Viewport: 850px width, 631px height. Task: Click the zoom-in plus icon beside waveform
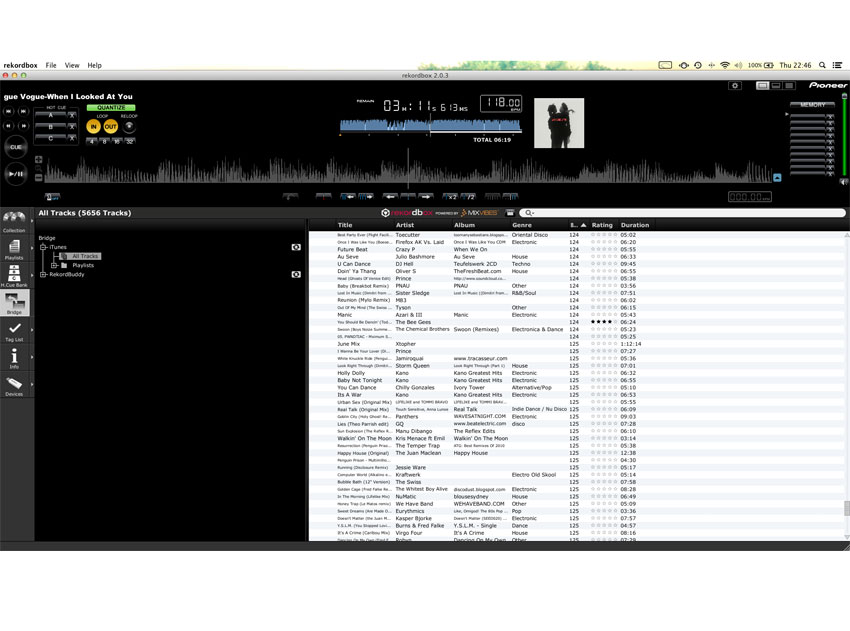(x=38, y=159)
